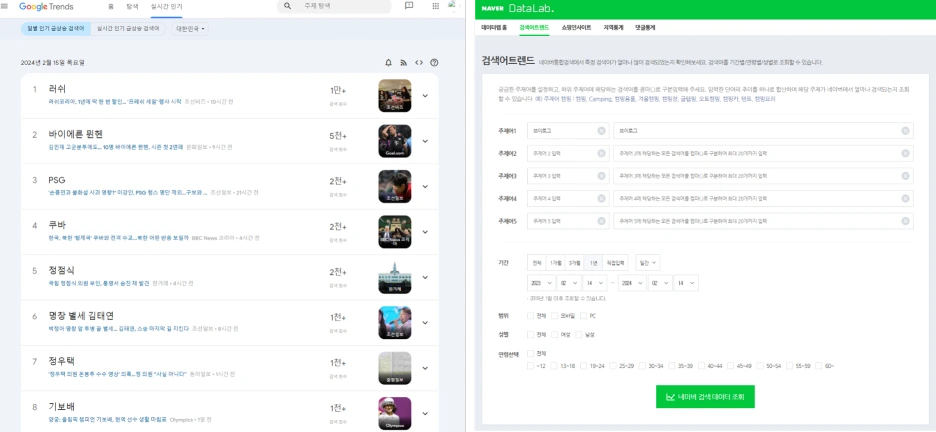936x432 pixels.
Task: Open the 지역통계 tab
Action: tap(614, 27)
